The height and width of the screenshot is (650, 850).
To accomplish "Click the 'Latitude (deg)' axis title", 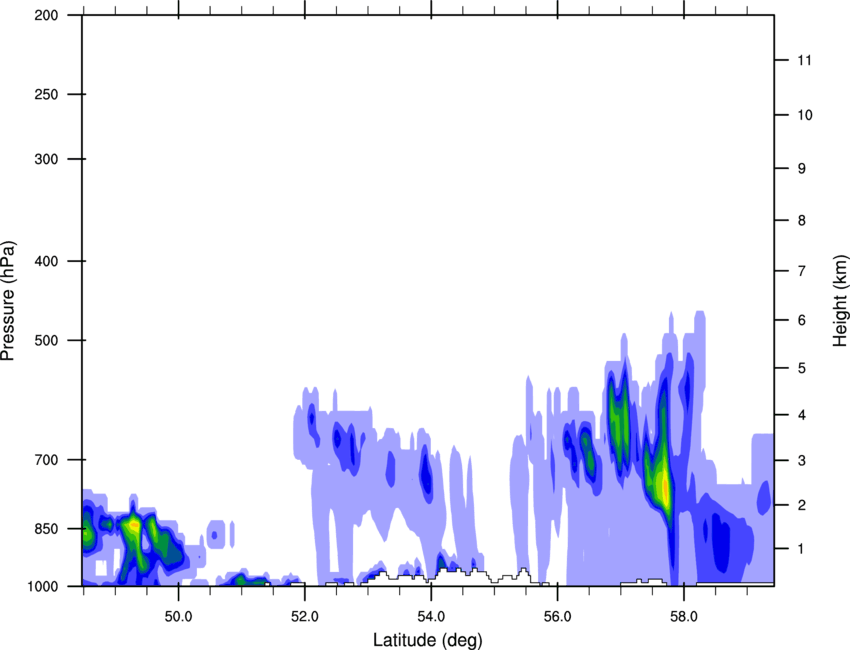I will (427, 640).
